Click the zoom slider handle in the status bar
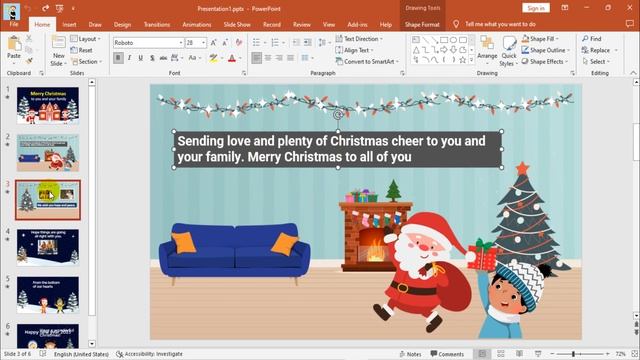 point(573,354)
